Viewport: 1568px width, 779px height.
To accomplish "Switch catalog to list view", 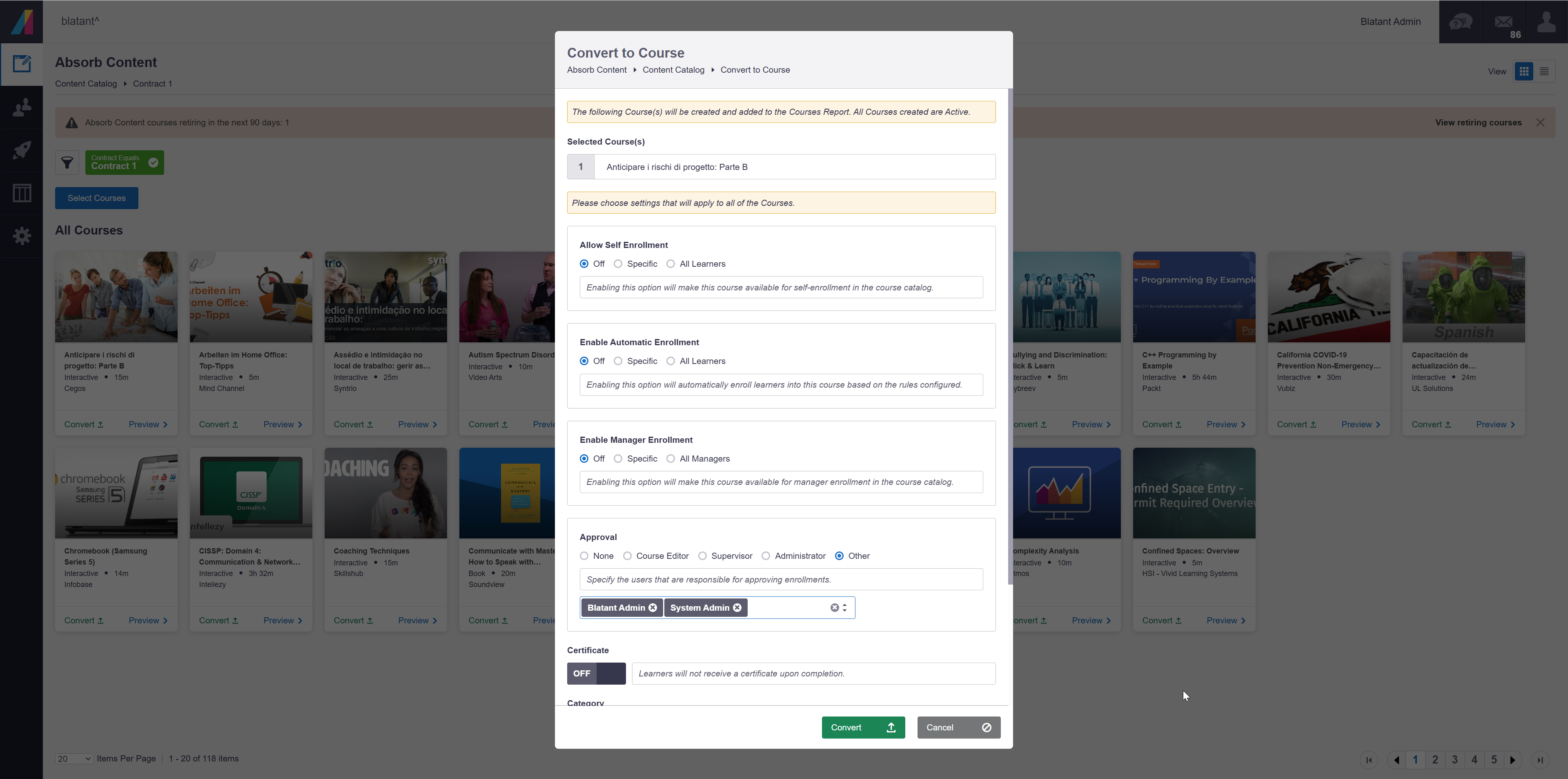I will pyautogui.click(x=1545, y=71).
